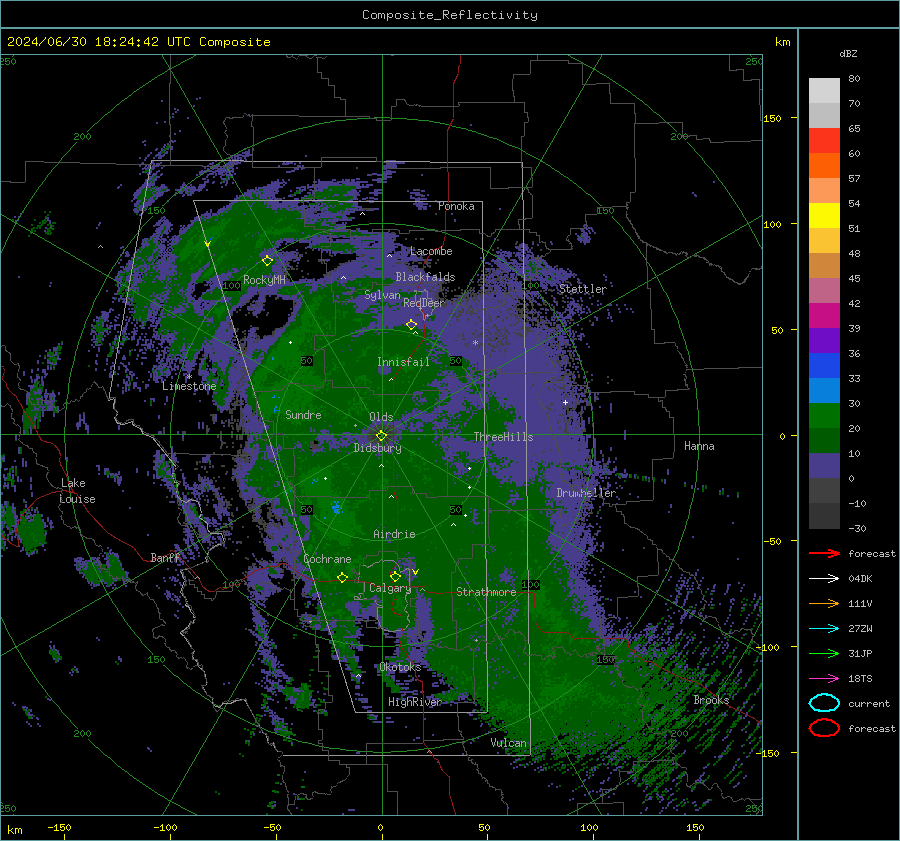Viewport: 900px width, 841px height.
Task: Click the green 31JP arrow in legend
Action: [824, 653]
